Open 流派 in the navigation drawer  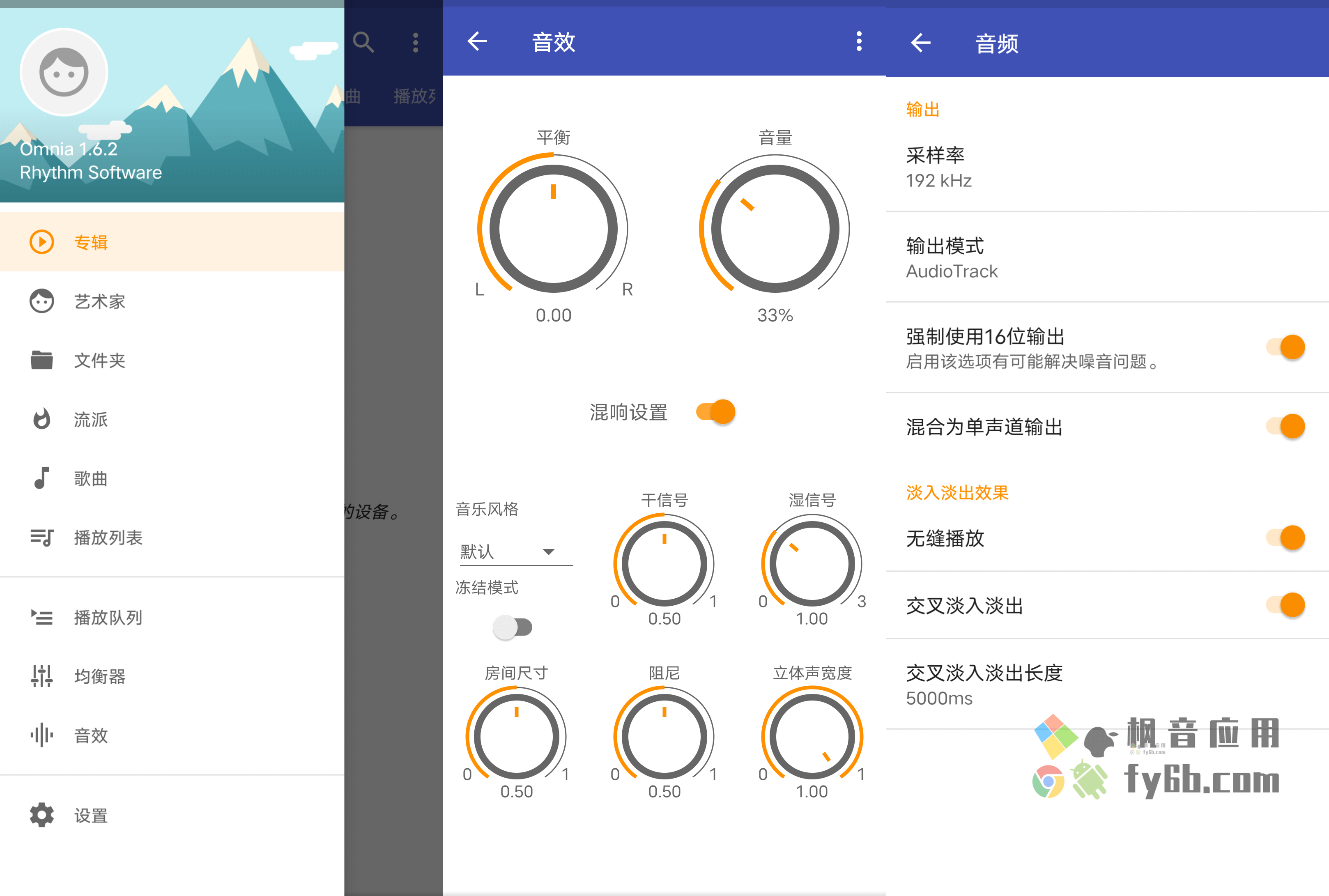click(172, 419)
